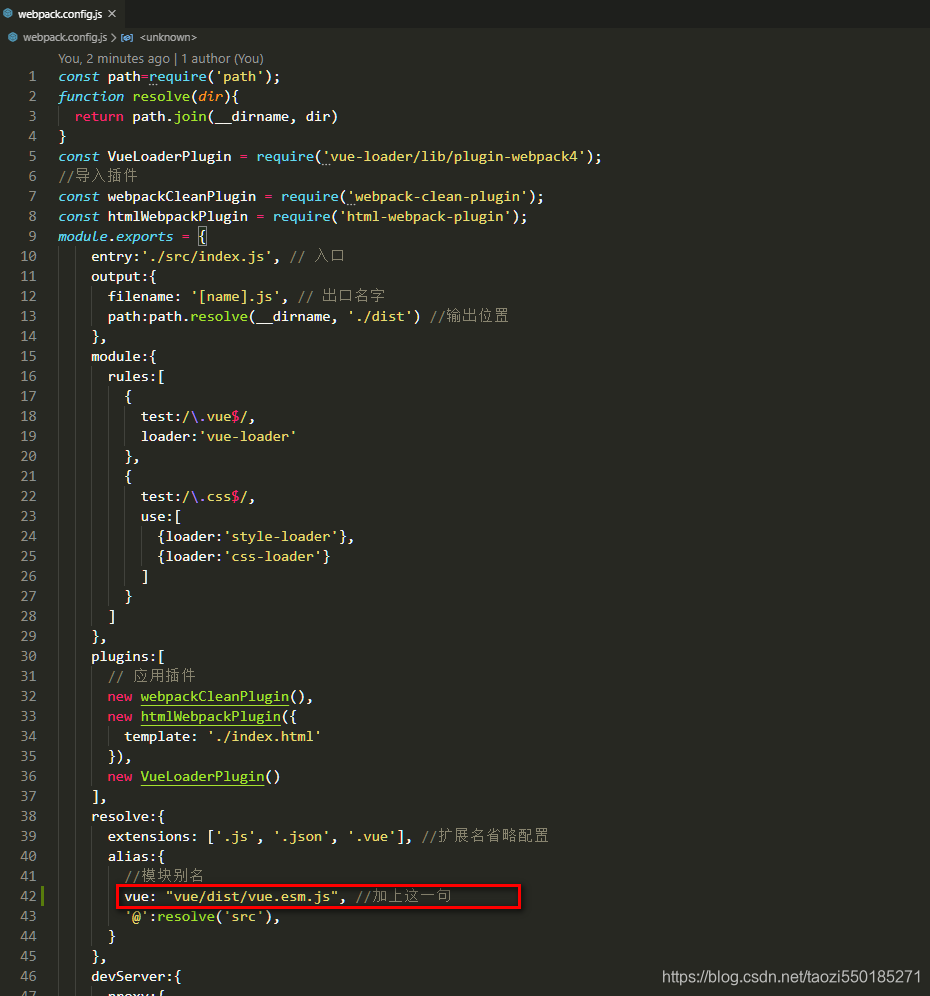Image resolution: width=930 pixels, height=996 pixels.
Task: Click underlined htmlWebpackPlugin constructor on line 33
Action: tap(210, 716)
